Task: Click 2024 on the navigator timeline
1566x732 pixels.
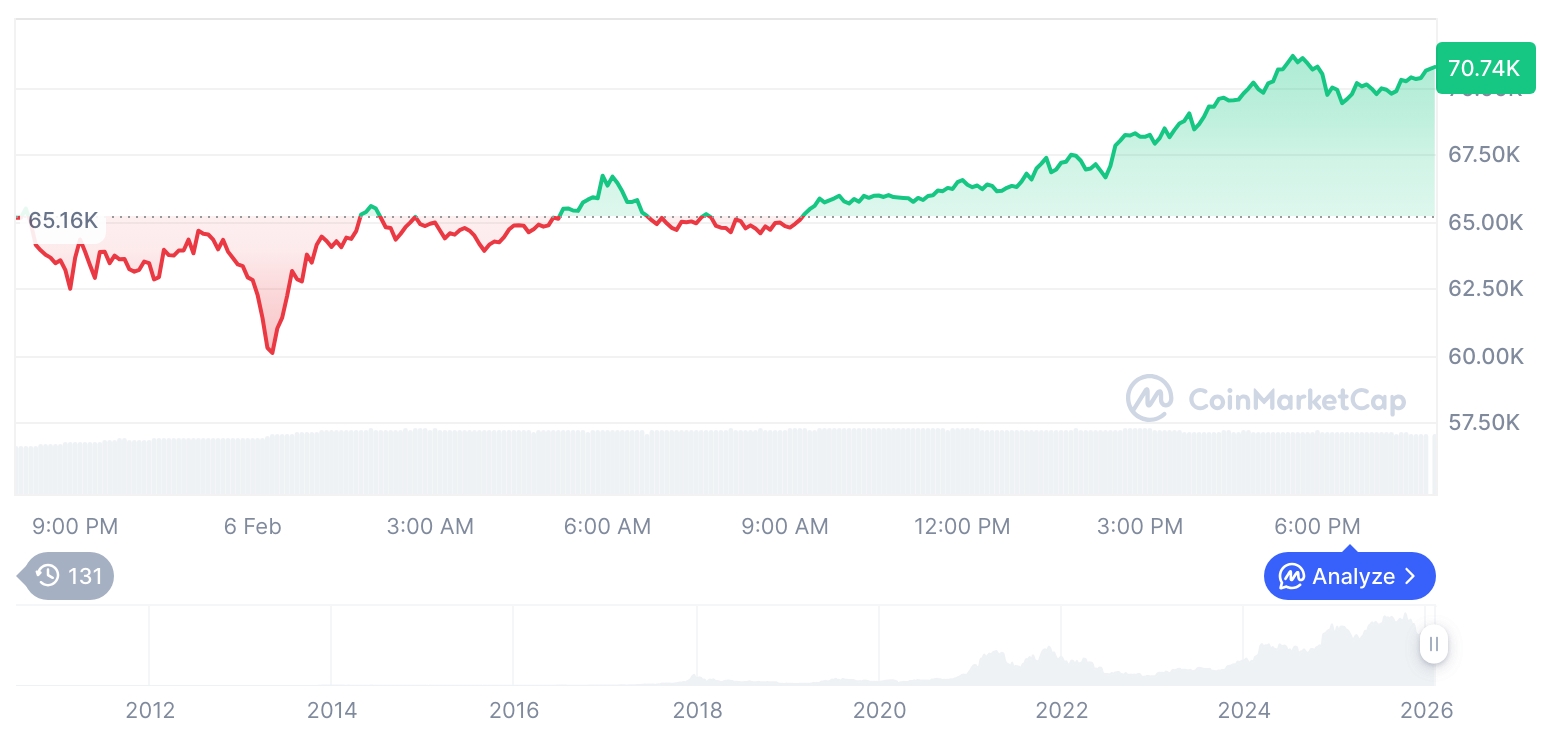Action: 1244,710
